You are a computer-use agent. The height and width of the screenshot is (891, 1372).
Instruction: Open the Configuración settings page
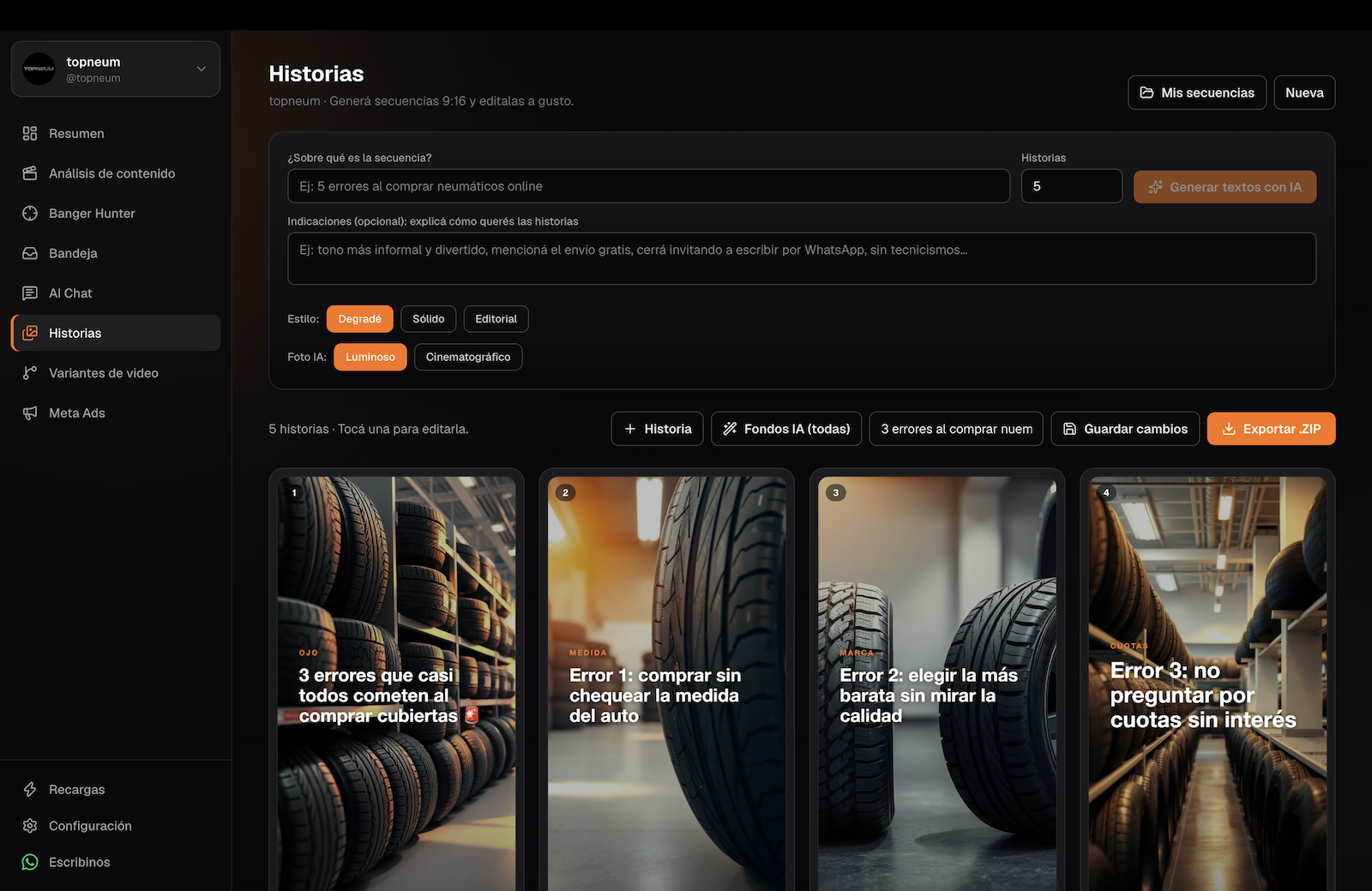click(116, 826)
